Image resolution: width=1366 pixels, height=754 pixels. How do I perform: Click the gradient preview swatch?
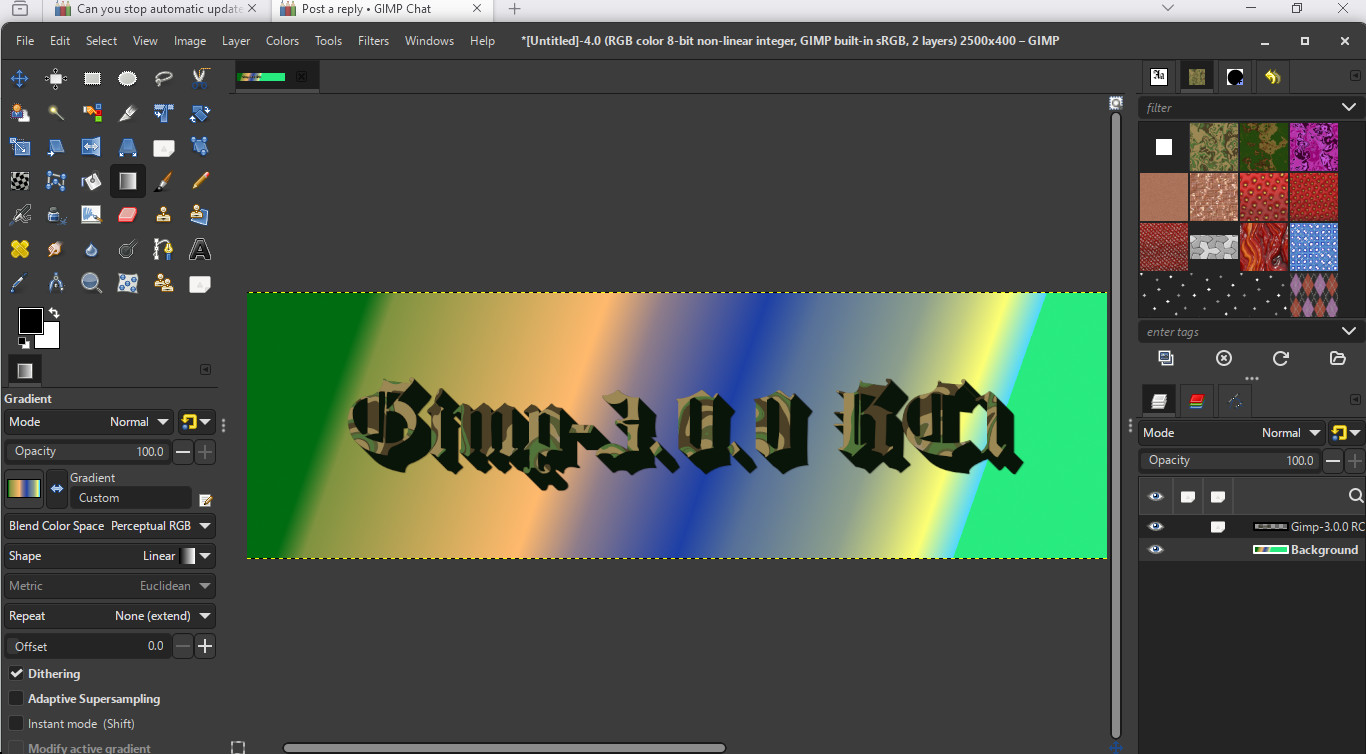coord(25,488)
